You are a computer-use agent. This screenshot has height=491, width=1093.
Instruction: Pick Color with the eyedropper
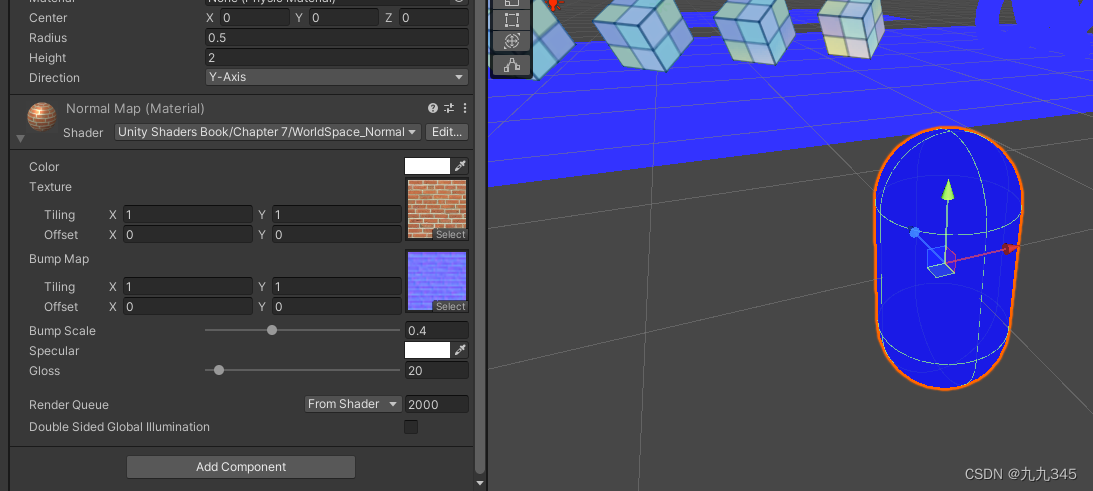461,166
